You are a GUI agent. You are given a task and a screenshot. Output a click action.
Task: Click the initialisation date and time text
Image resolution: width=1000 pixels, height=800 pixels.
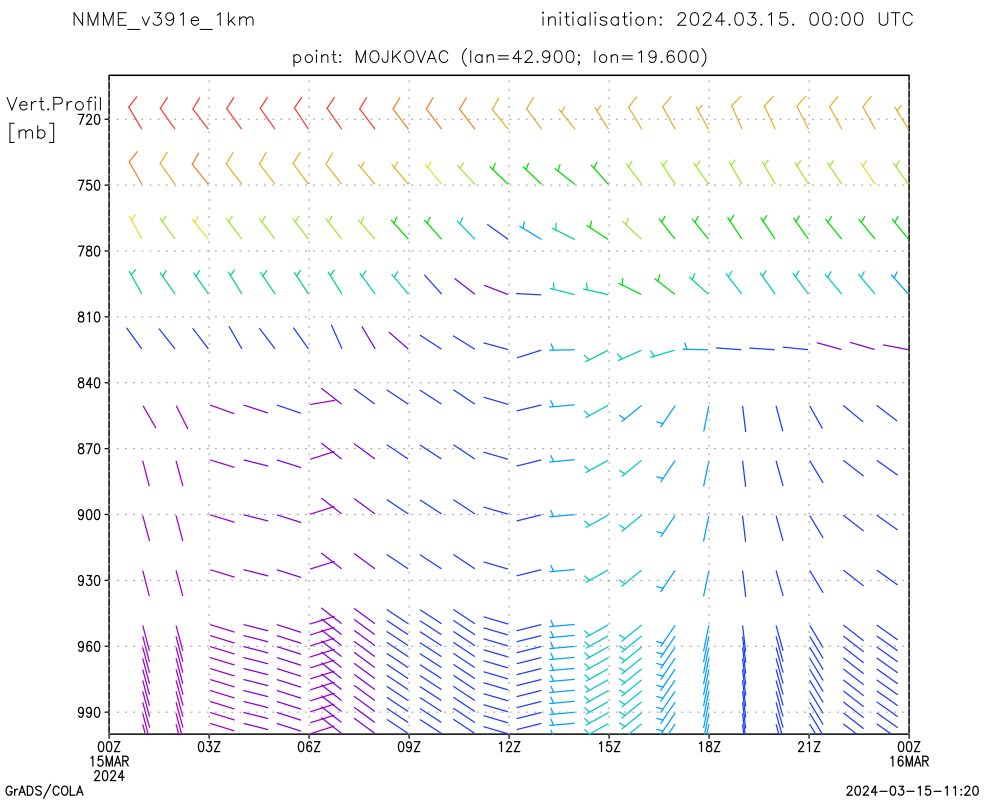[727, 20]
